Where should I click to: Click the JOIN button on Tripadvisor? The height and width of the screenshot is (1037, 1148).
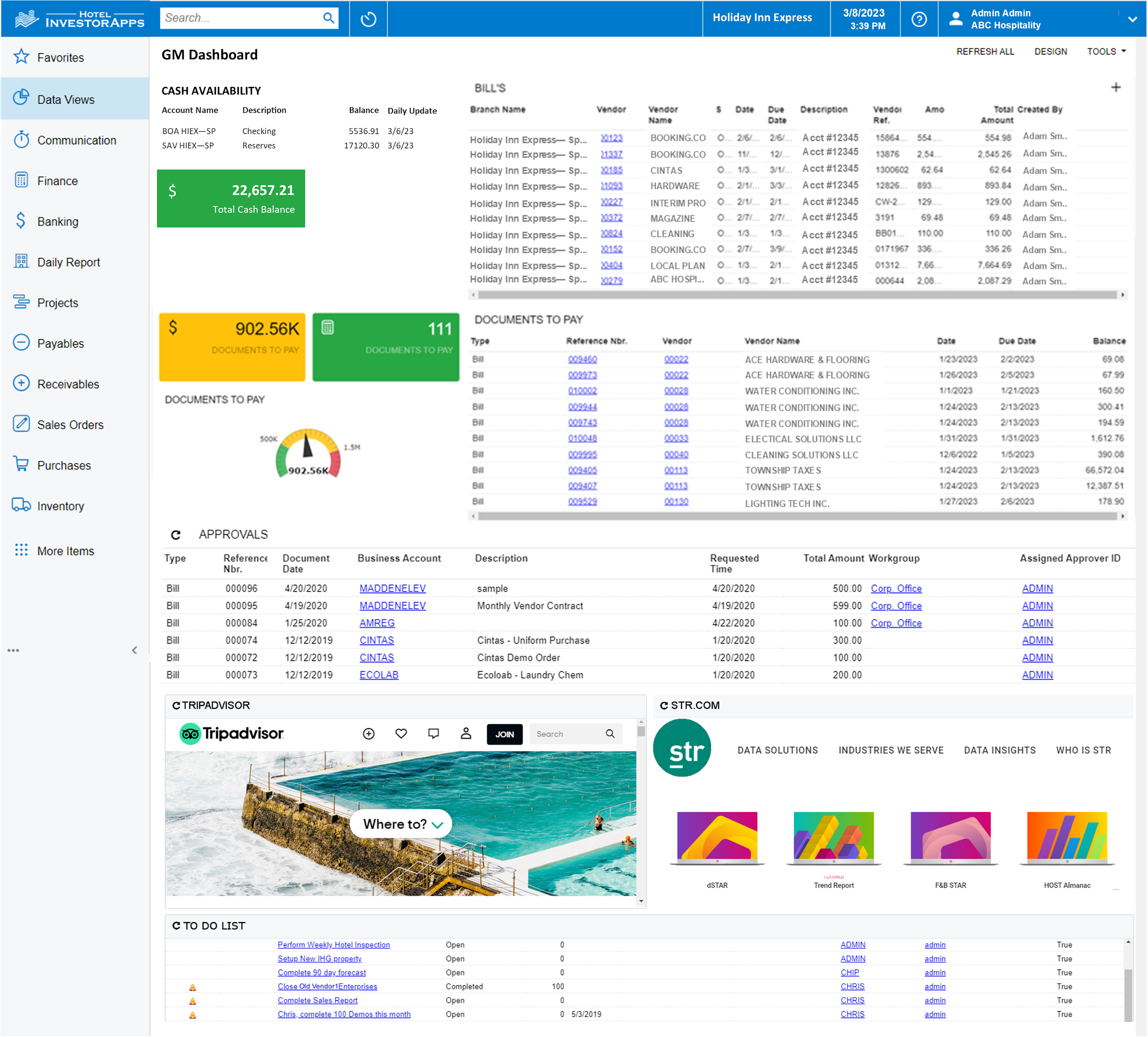click(505, 734)
